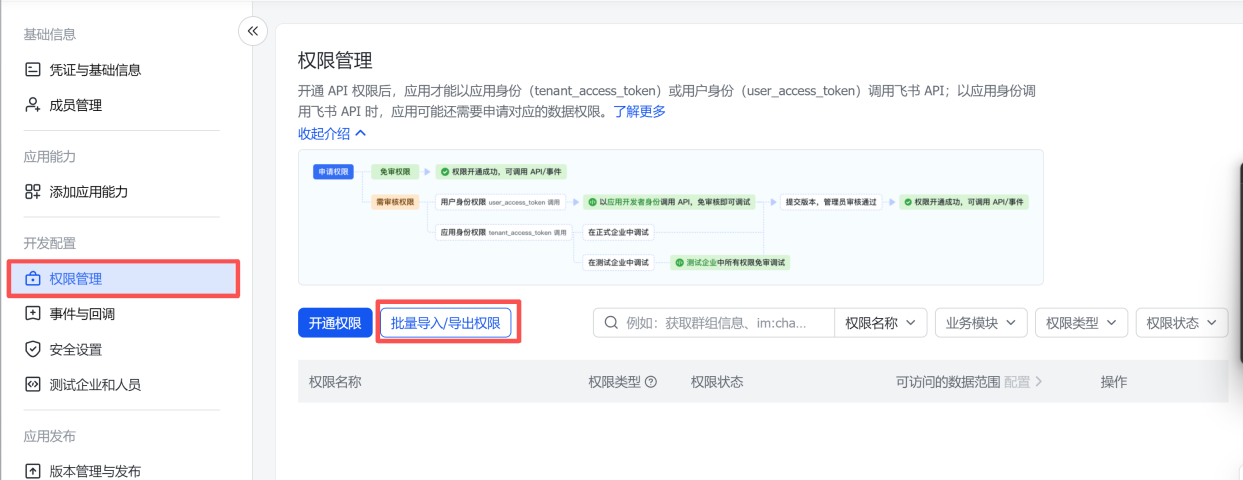The width and height of the screenshot is (1243, 480).
Task: Open the 了解更多 link
Action: click(639, 111)
